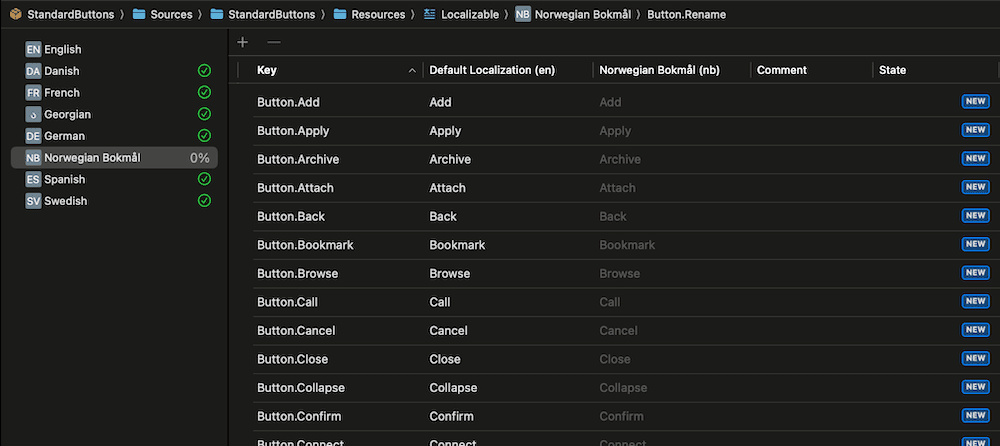The width and height of the screenshot is (1000, 446).
Task: Click the ES badge icon for Spanish
Action: coord(33,179)
